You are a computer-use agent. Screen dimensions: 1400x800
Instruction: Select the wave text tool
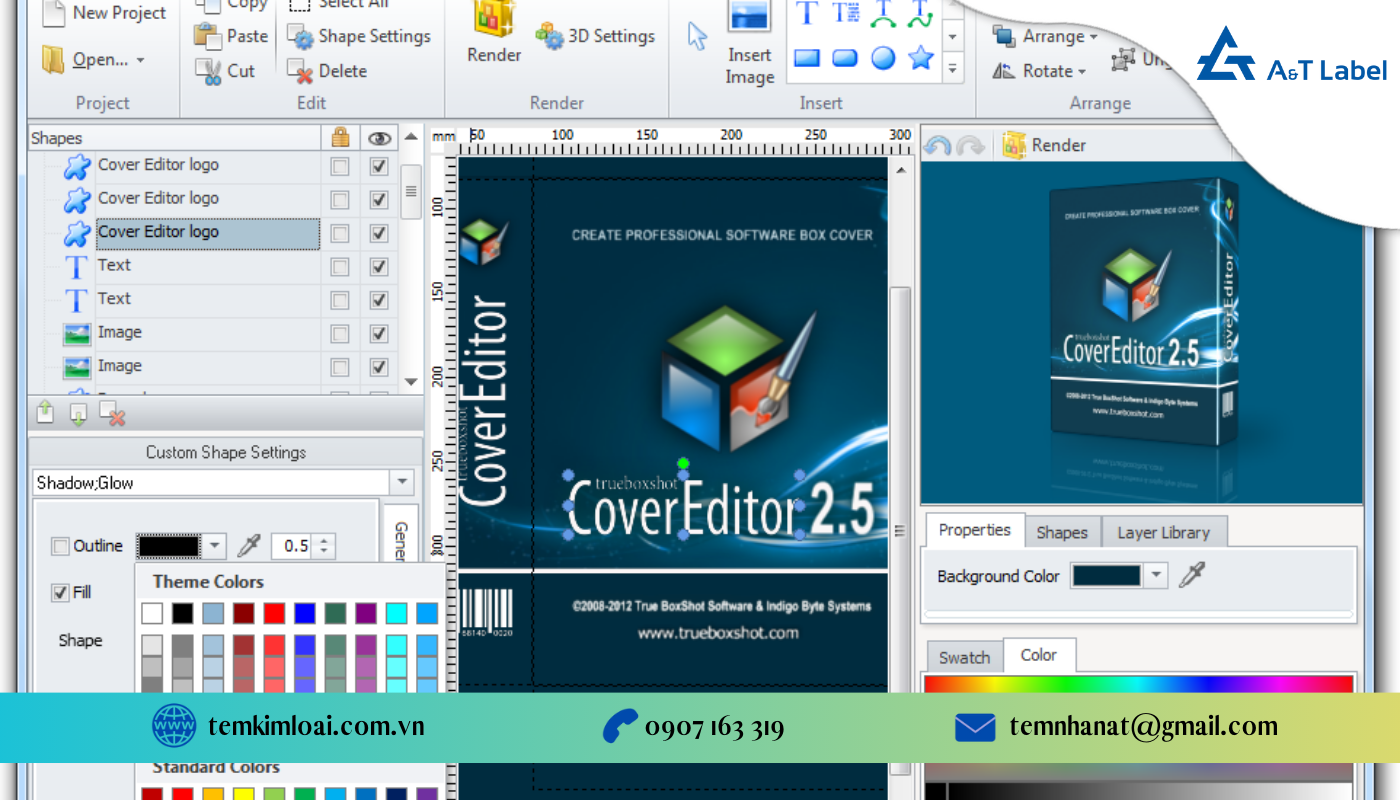[920, 12]
